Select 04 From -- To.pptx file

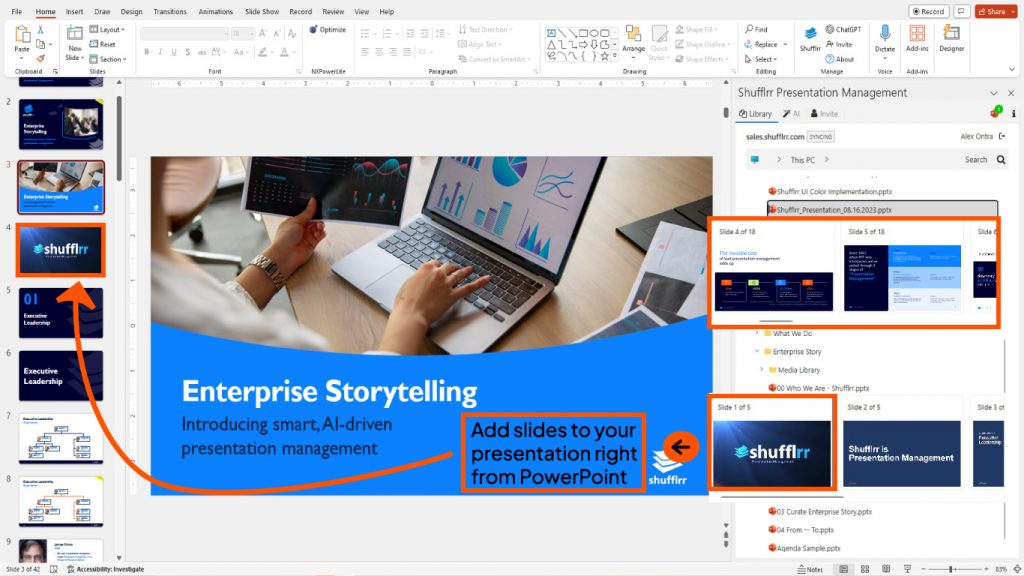[801, 530]
